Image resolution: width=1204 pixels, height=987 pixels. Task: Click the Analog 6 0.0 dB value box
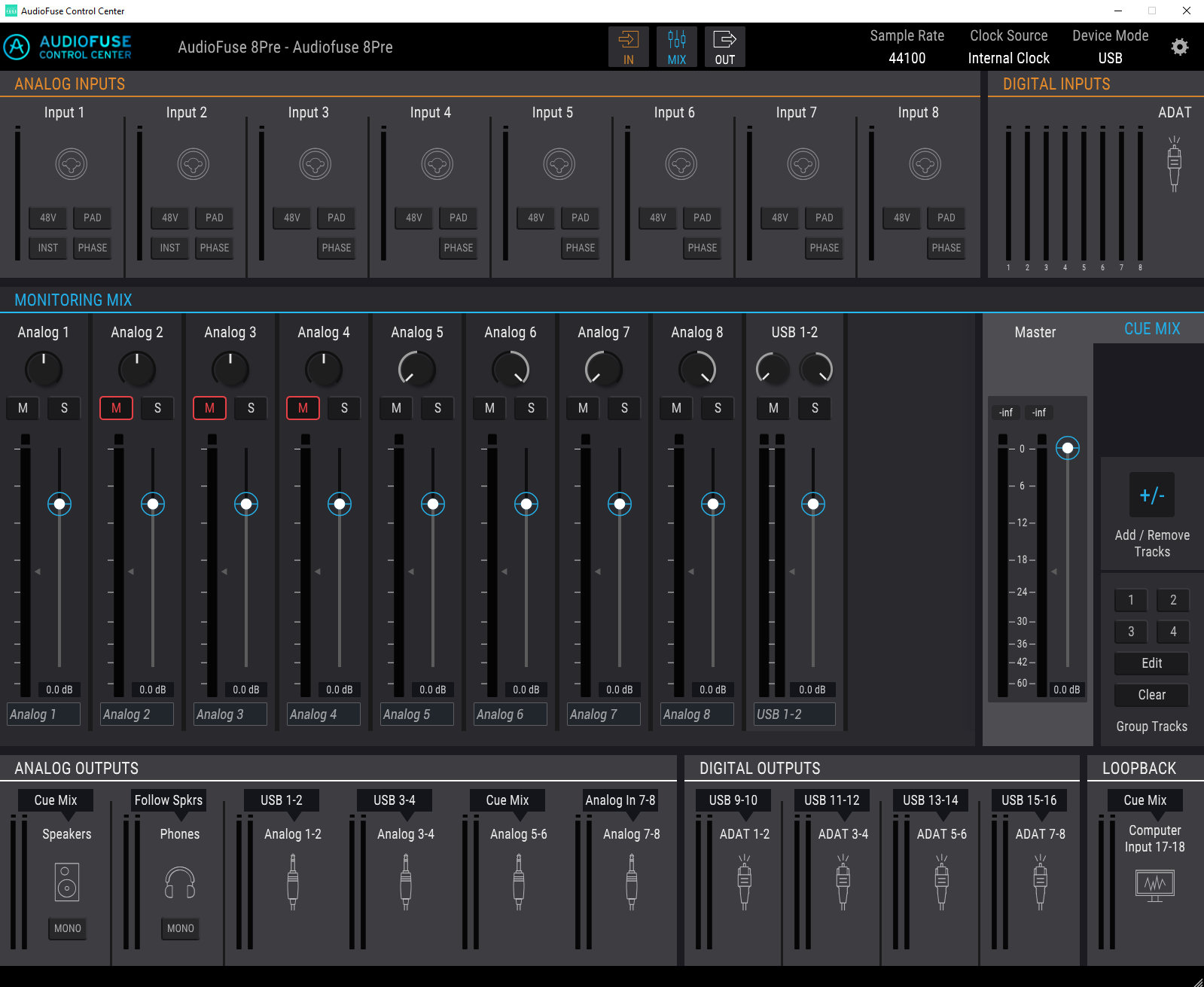coord(526,690)
